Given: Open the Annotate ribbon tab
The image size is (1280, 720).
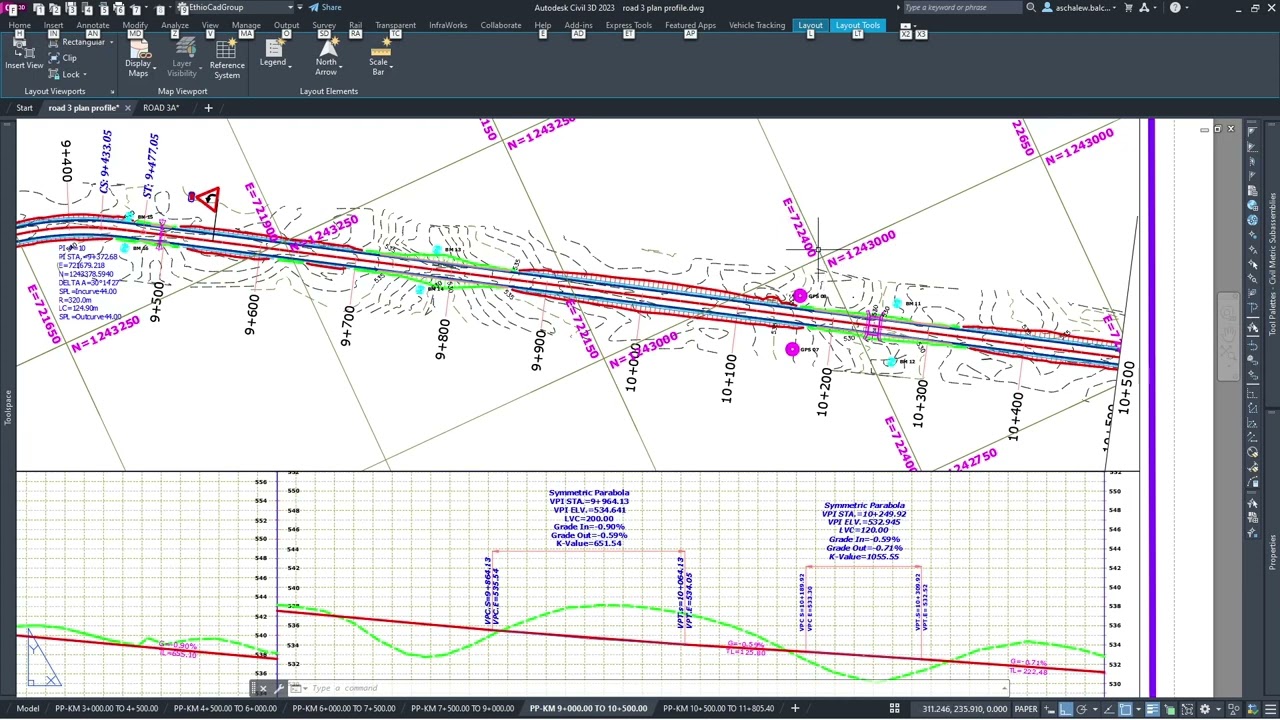Looking at the screenshot, I should click(x=93, y=25).
